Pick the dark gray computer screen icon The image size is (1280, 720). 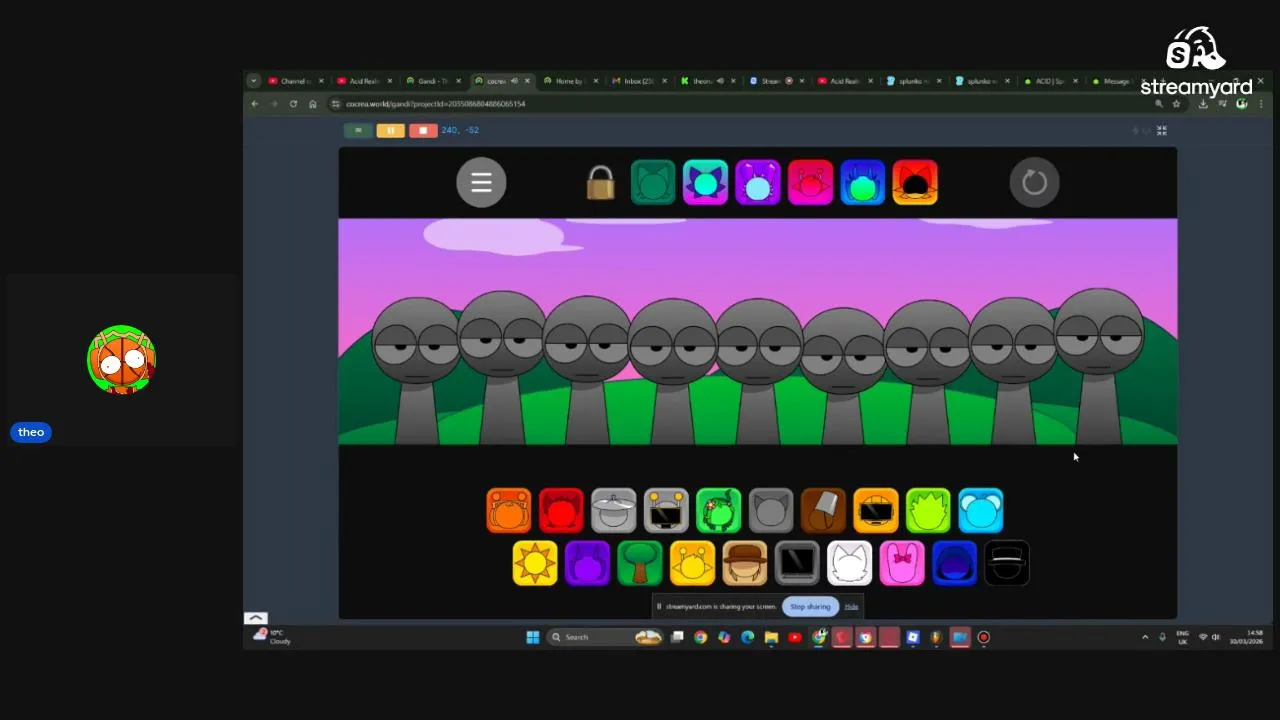click(797, 563)
